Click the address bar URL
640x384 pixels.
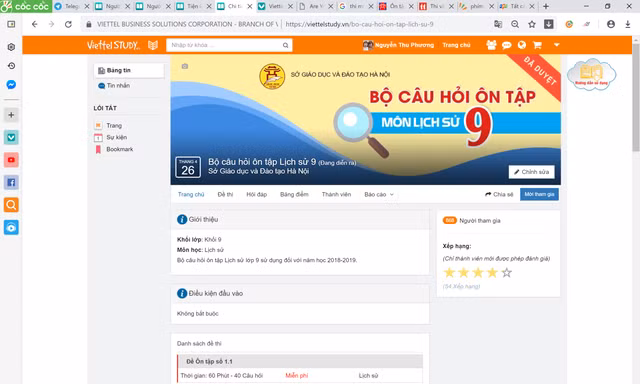click(x=359, y=24)
